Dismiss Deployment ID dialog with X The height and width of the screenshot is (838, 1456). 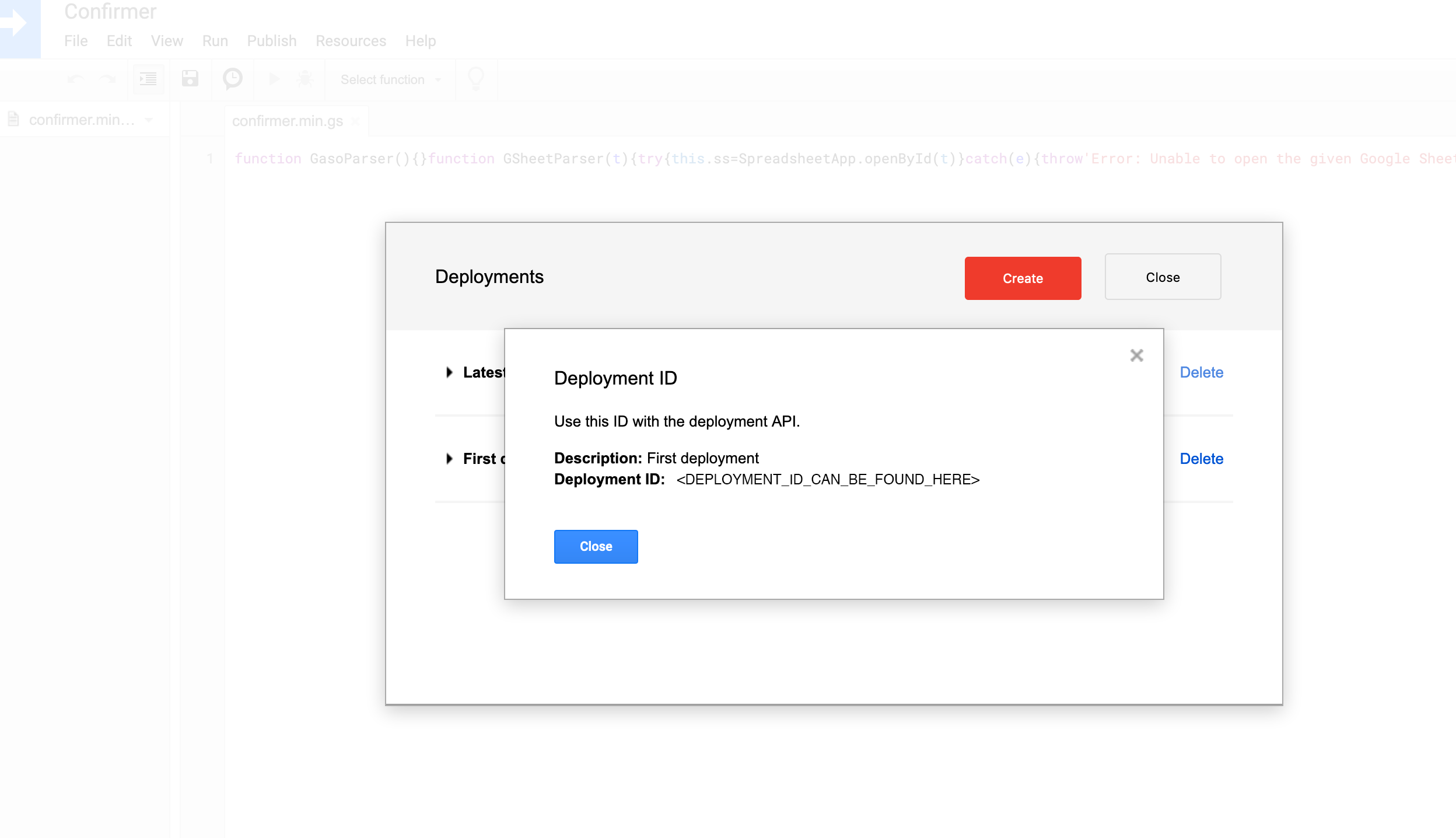point(1136,355)
